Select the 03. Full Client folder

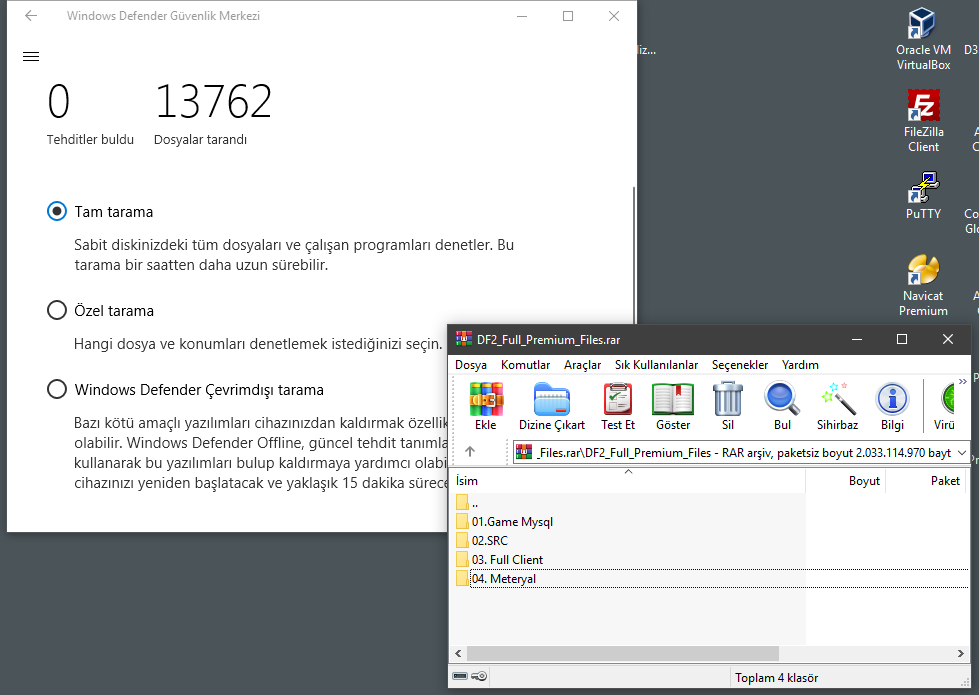pyautogui.click(x=499, y=559)
